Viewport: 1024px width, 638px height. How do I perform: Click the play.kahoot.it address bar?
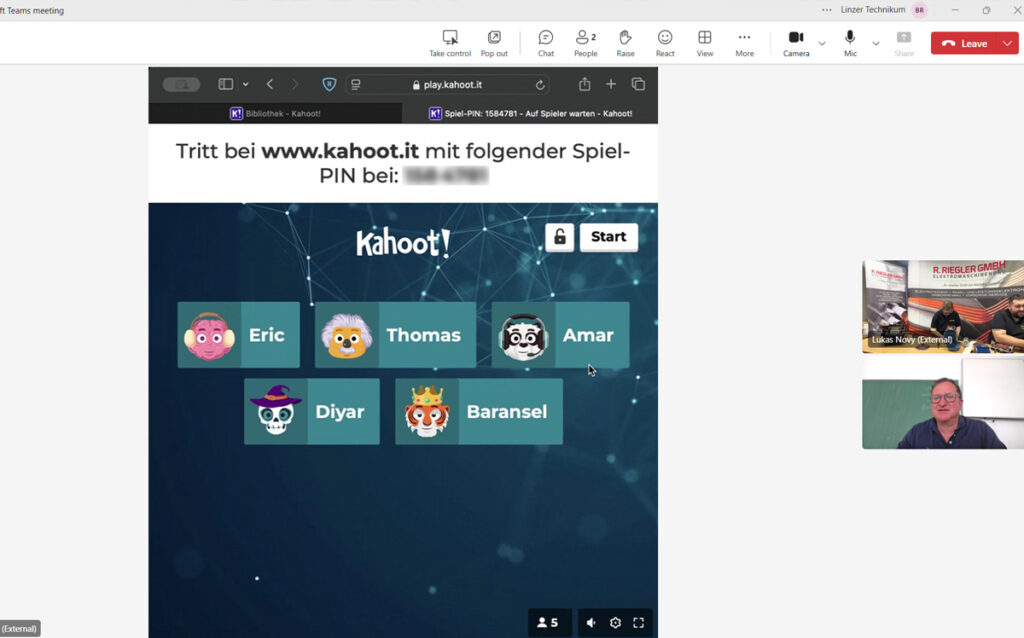(x=447, y=84)
